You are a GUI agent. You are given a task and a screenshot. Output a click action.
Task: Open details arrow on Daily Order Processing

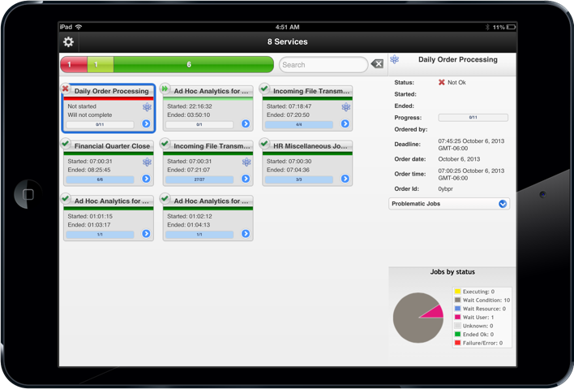[146, 124]
